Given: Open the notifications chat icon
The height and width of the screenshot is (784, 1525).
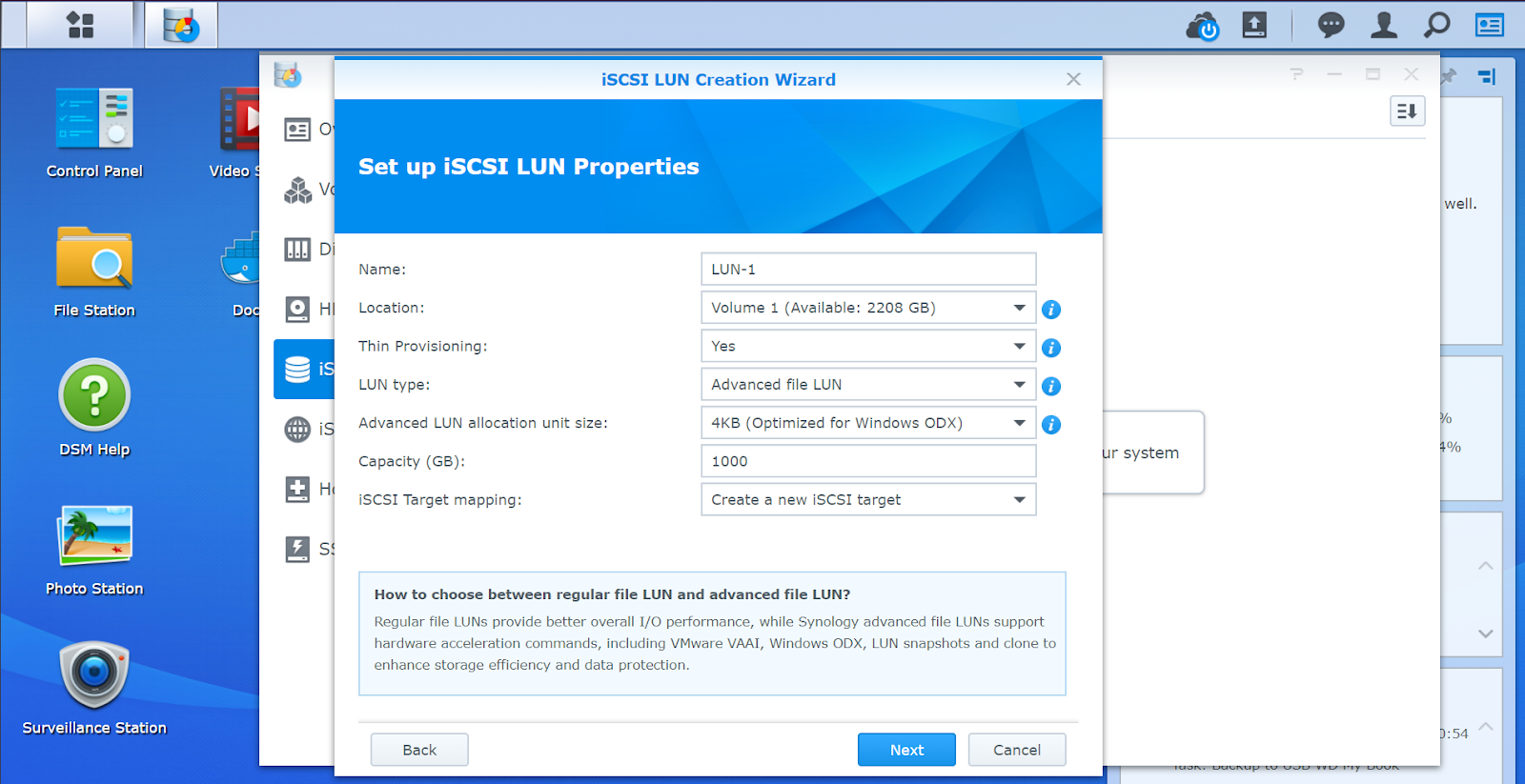Looking at the screenshot, I should pos(1331,25).
